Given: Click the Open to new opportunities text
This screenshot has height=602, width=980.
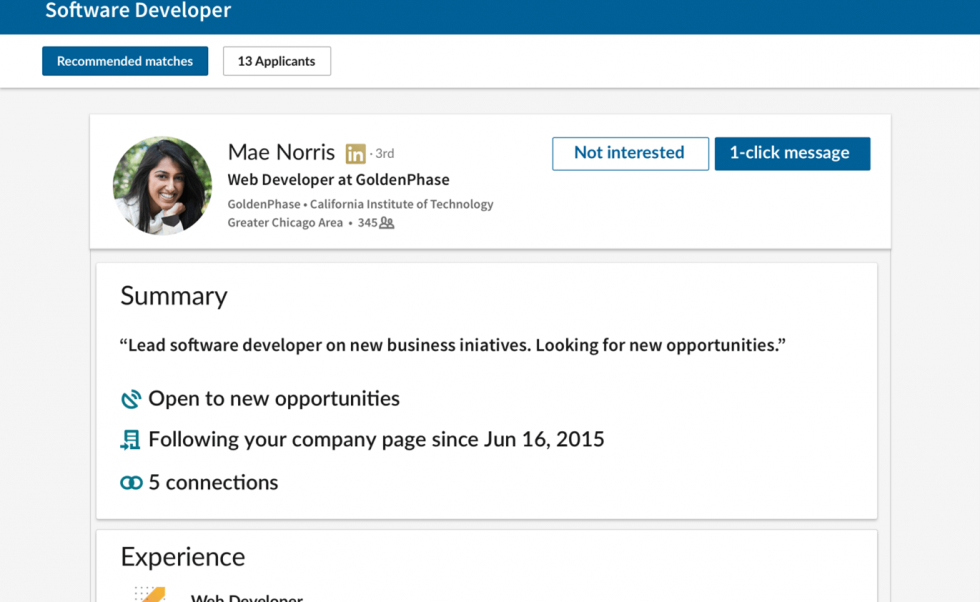Looking at the screenshot, I should click(x=273, y=399).
